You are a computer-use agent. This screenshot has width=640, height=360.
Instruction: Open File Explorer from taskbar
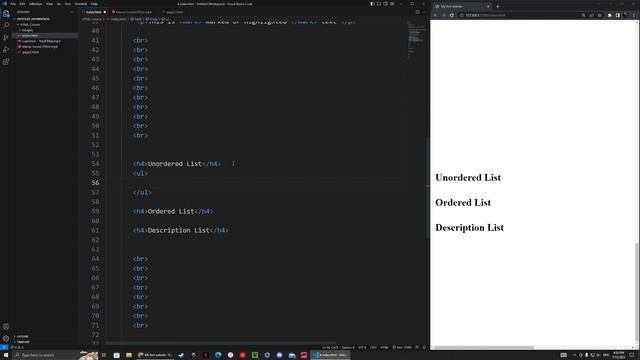pyautogui.click(x=129, y=355)
